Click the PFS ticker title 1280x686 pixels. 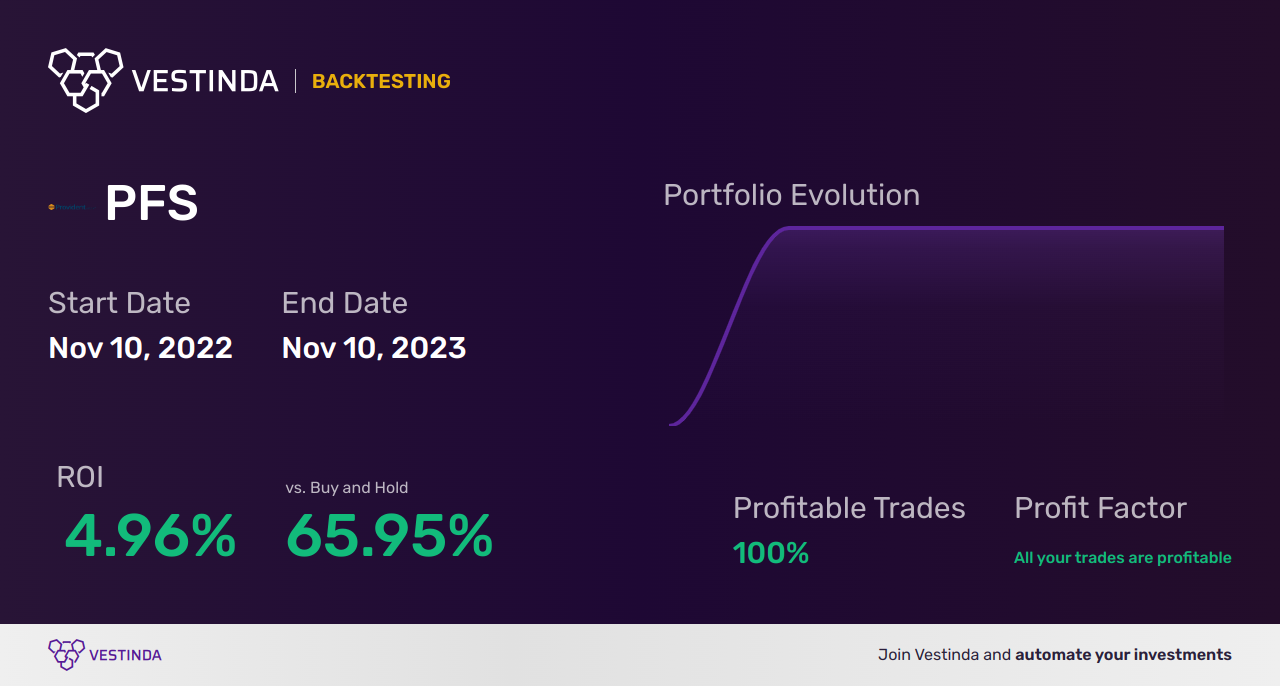pyautogui.click(x=152, y=204)
